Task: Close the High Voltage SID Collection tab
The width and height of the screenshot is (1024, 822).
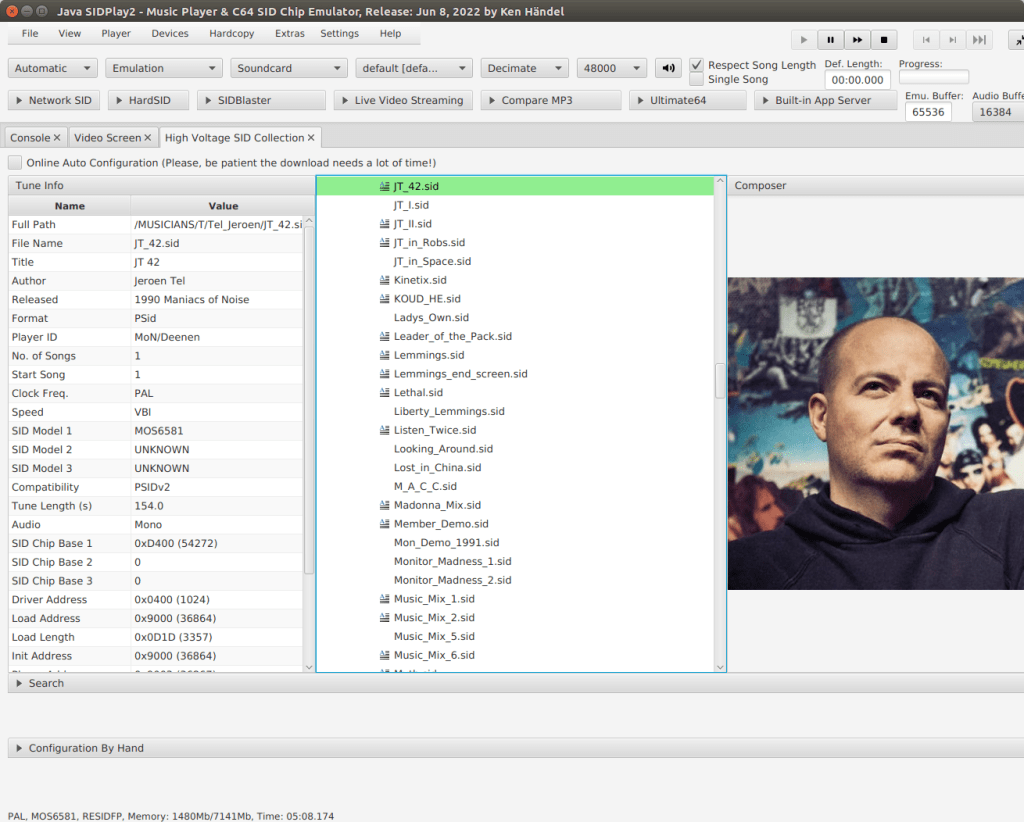Action: pyautogui.click(x=311, y=138)
